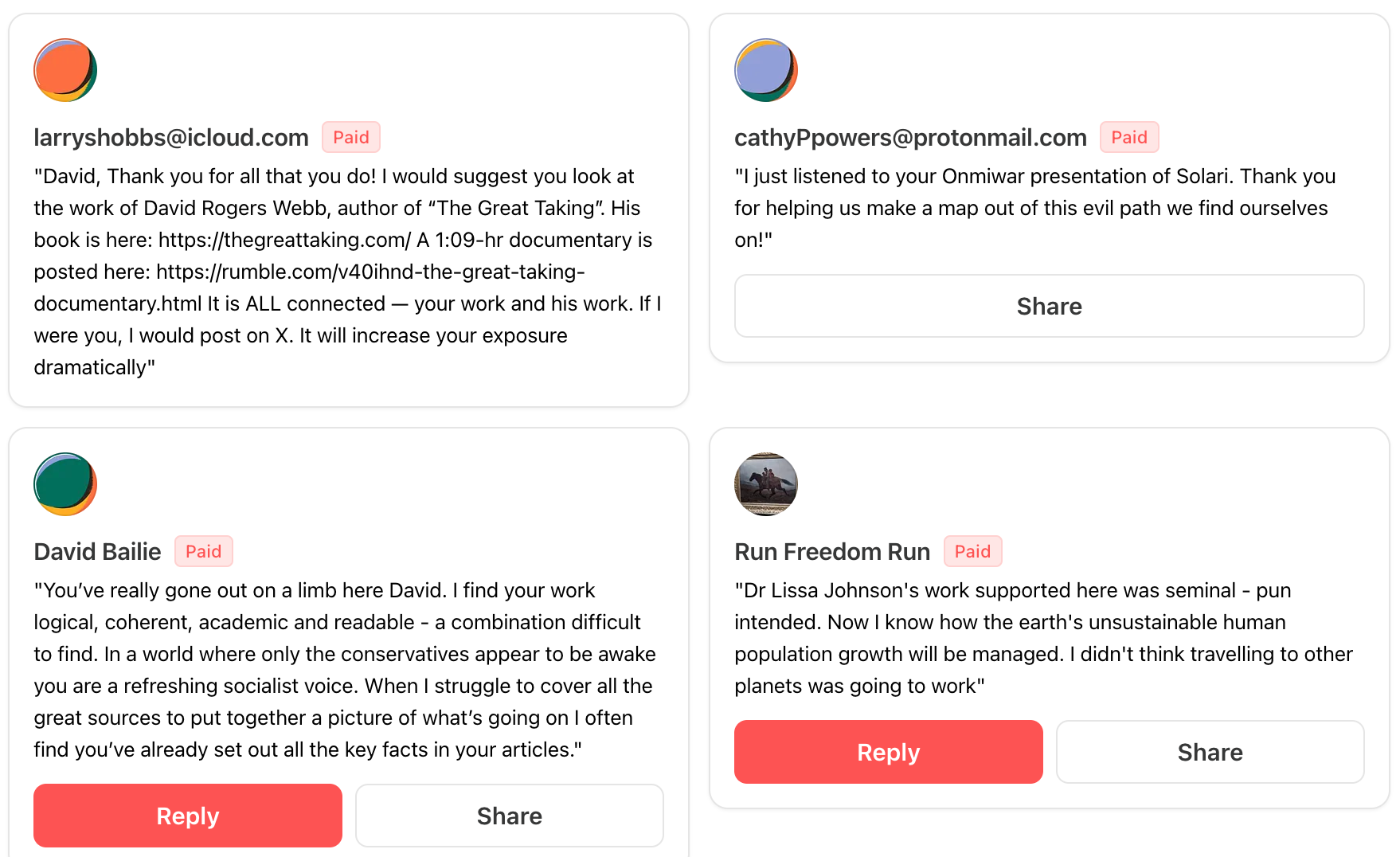Viewport: 1400px width, 857px height.
Task: Click cathyPpowers' blue-purple avatar
Action: coord(766,70)
